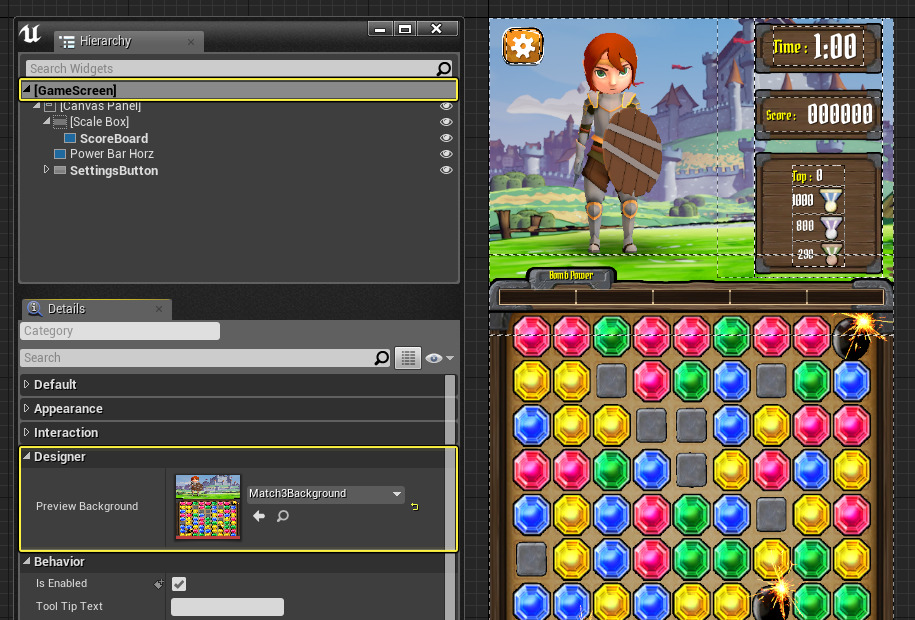Minimize the floating panel window
This screenshot has width=915, height=620.
point(380,29)
